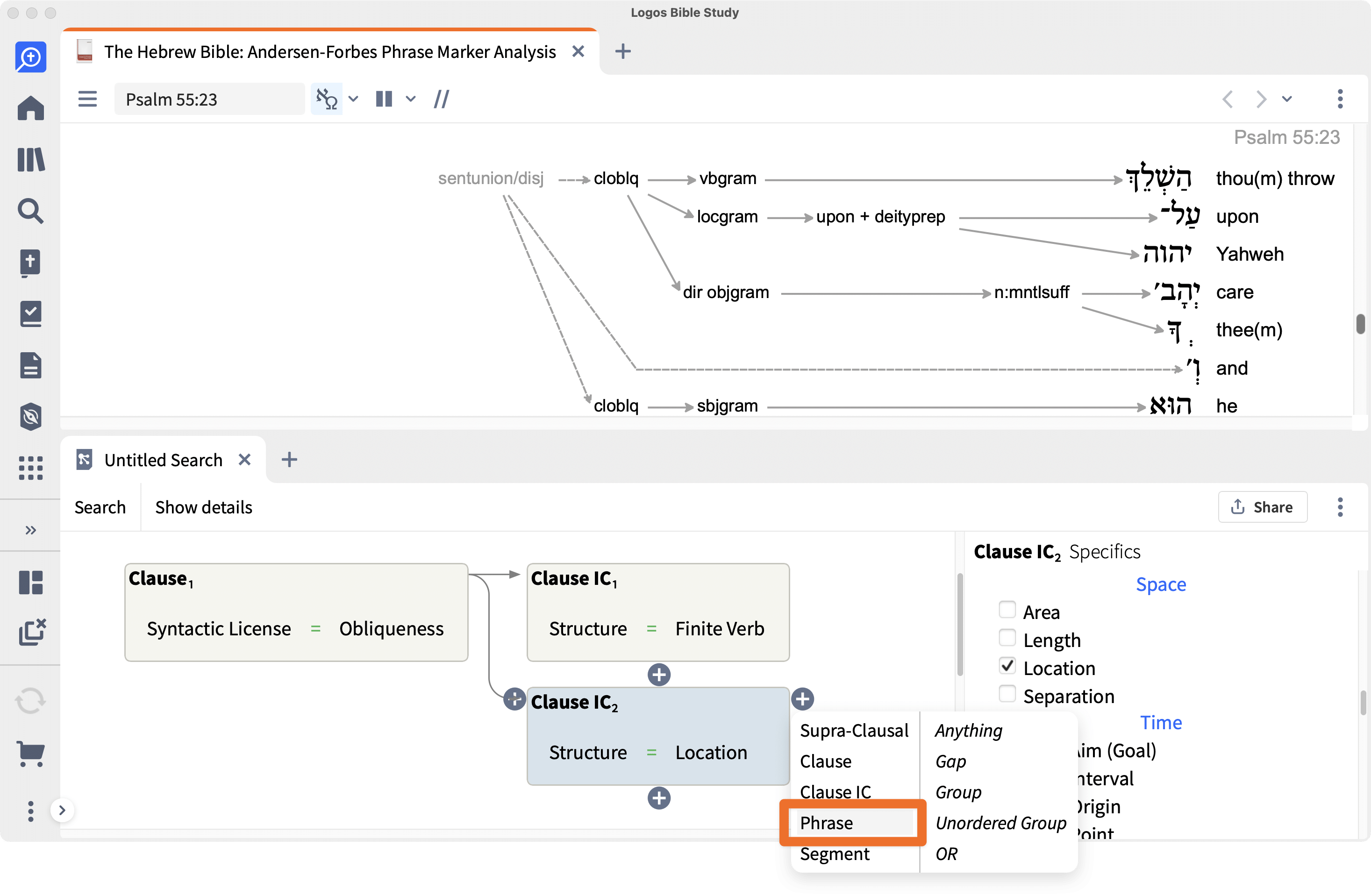Open visual filters dropdown arrow
The height and width of the screenshot is (896, 1371).
(x=354, y=99)
